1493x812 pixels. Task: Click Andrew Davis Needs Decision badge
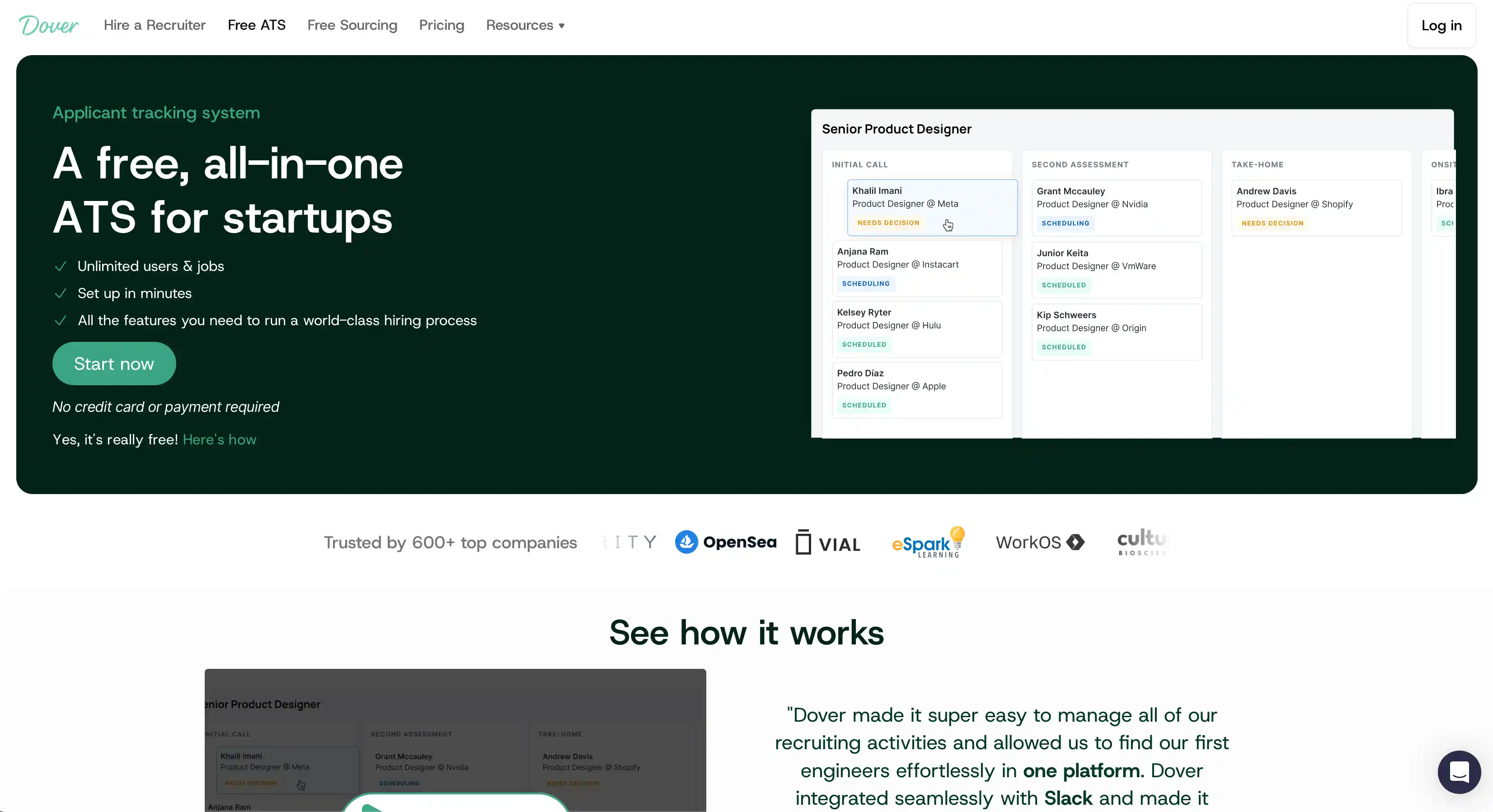click(1272, 223)
